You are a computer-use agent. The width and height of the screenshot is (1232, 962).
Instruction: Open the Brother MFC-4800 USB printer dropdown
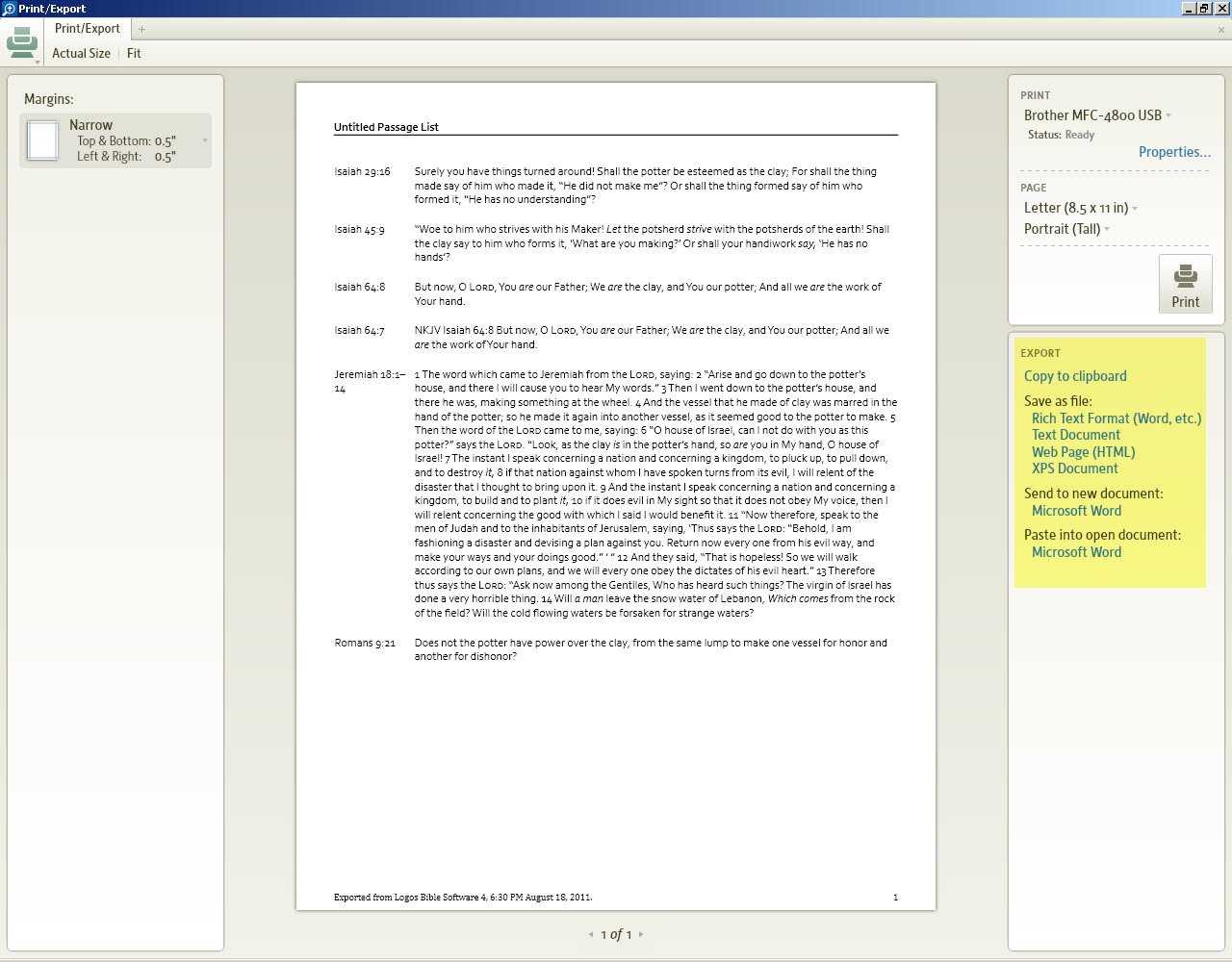point(1097,115)
